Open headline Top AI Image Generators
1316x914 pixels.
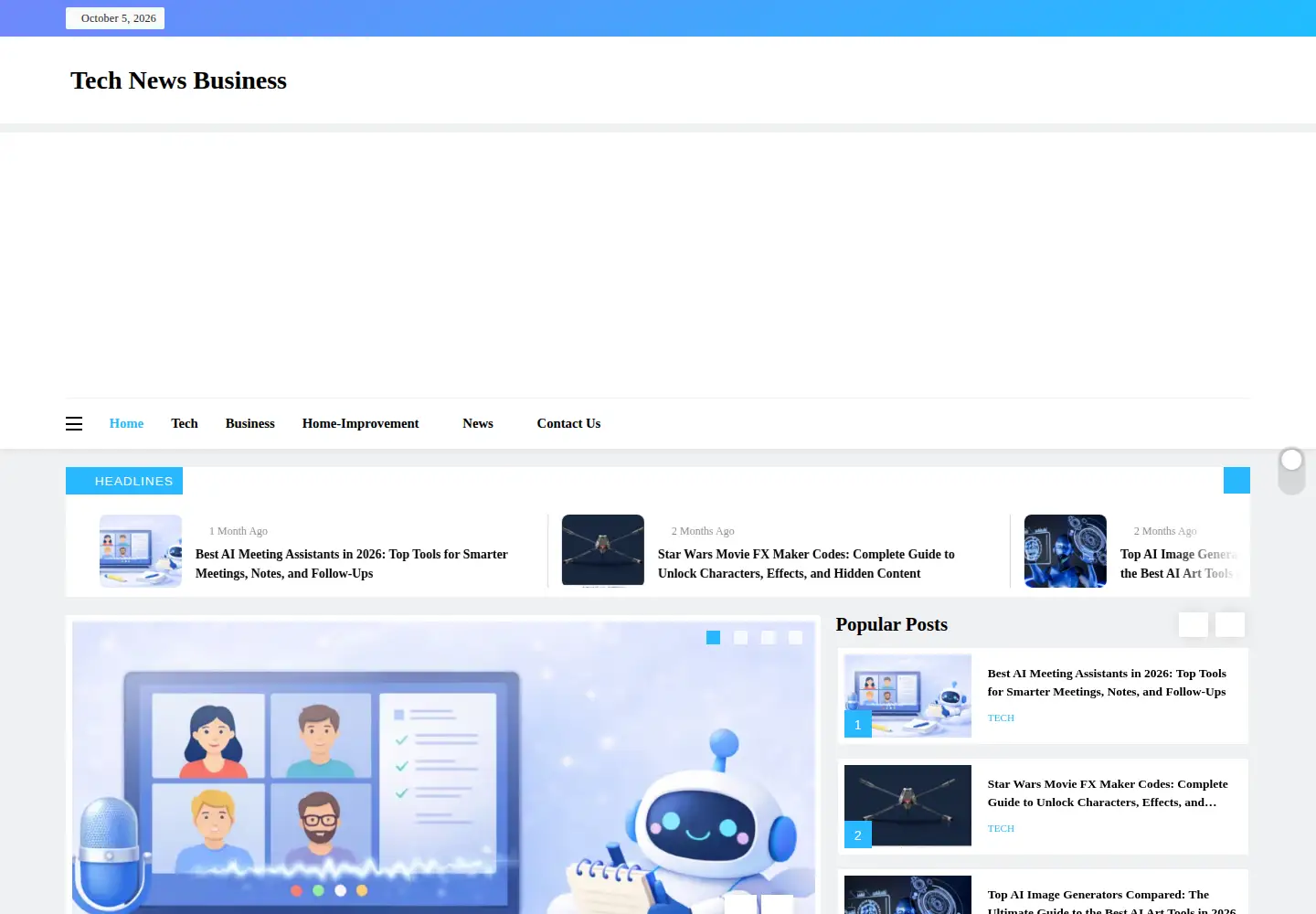click(x=1179, y=564)
